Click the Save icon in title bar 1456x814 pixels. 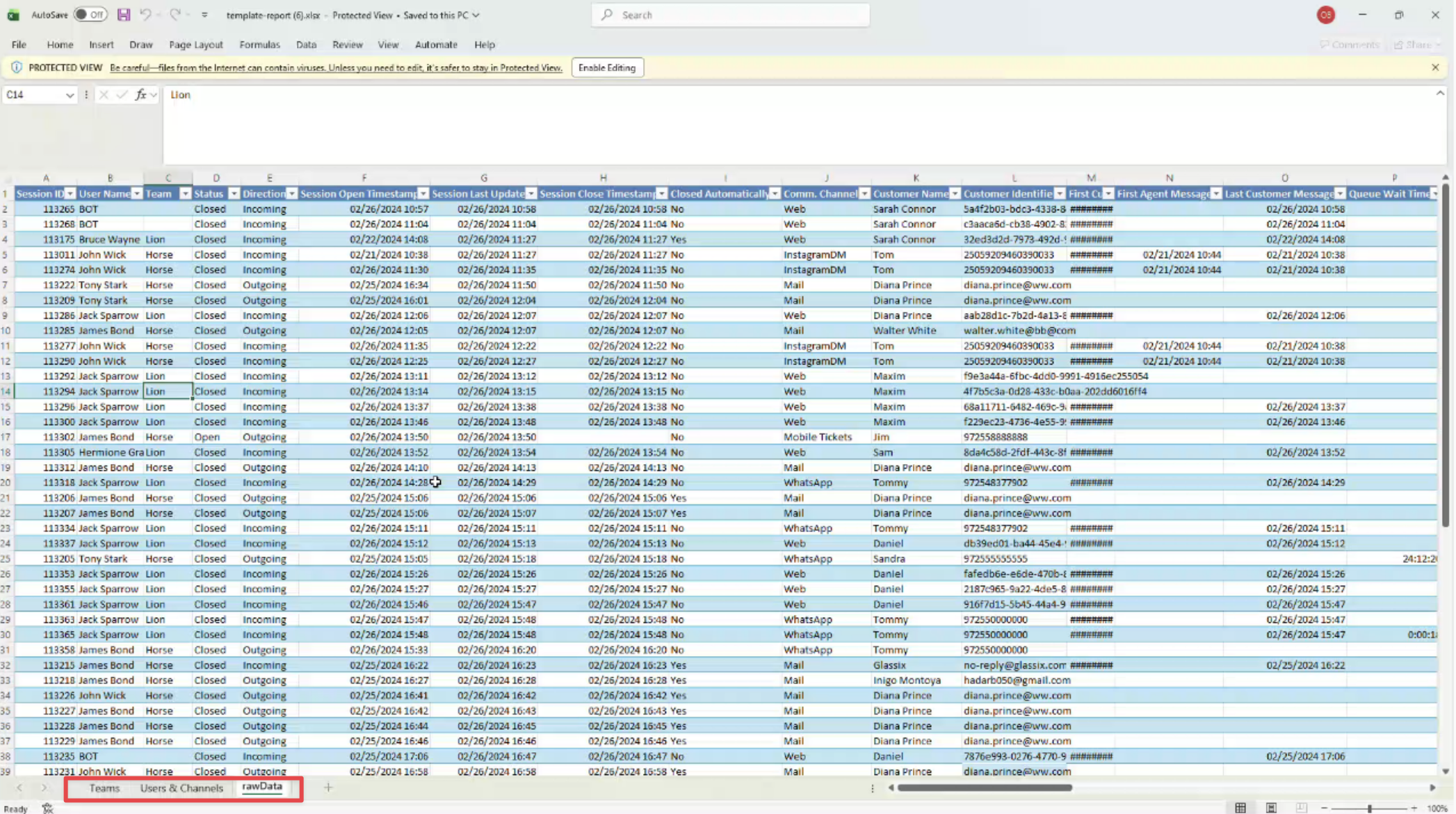[123, 15]
